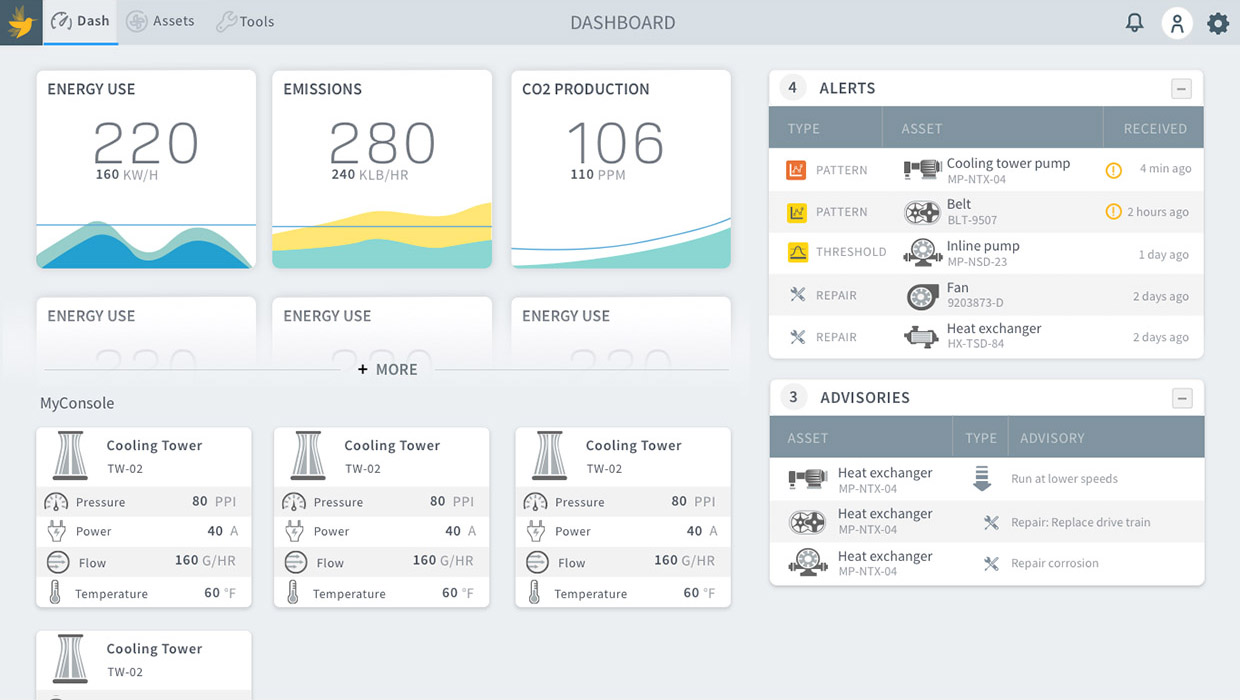The height and width of the screenshot is (700, 1240).
Task: Sort alerts by Received column header
Action: (x=1154, y=129)
